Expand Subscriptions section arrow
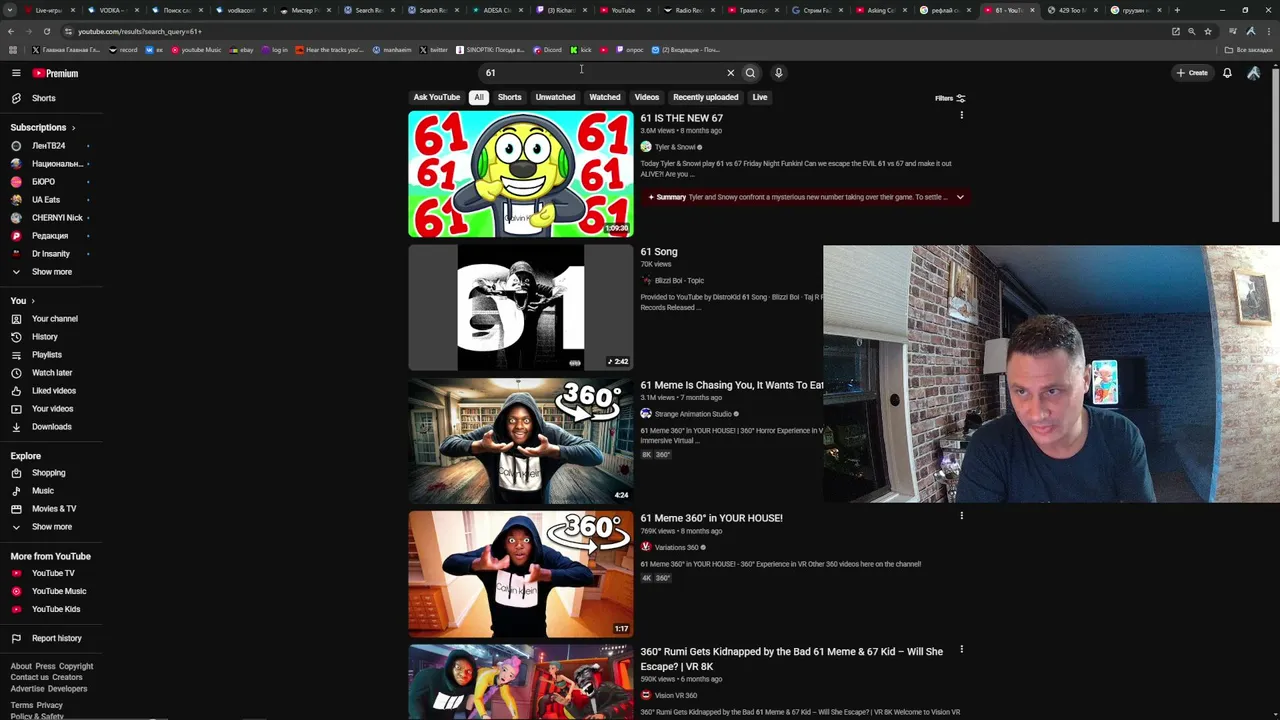This screenshot has width=1280, height=720. pyautogui.click(x=73, y=128)
